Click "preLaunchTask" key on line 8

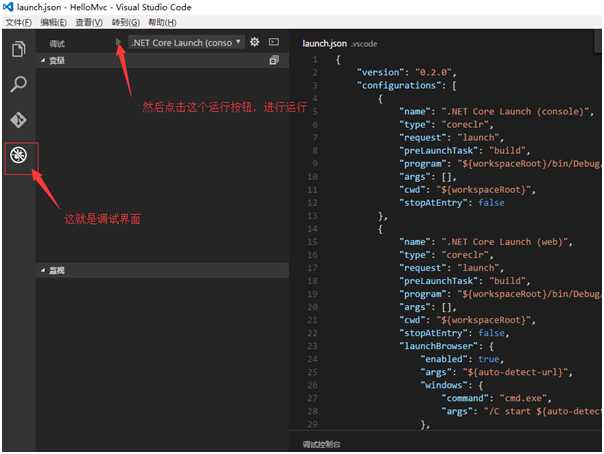tap(441, 150)
